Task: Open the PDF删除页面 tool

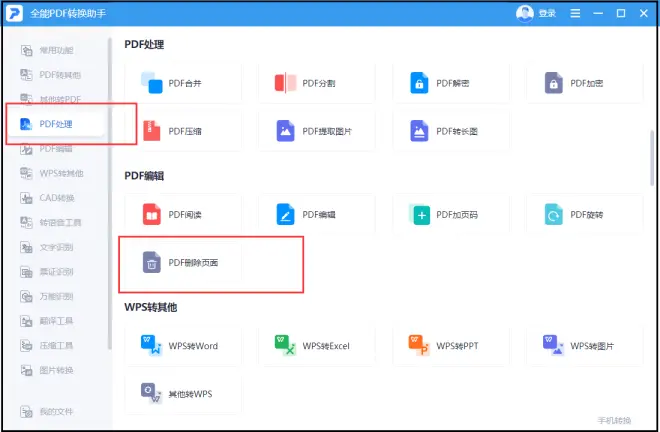Action: (183, 263)
